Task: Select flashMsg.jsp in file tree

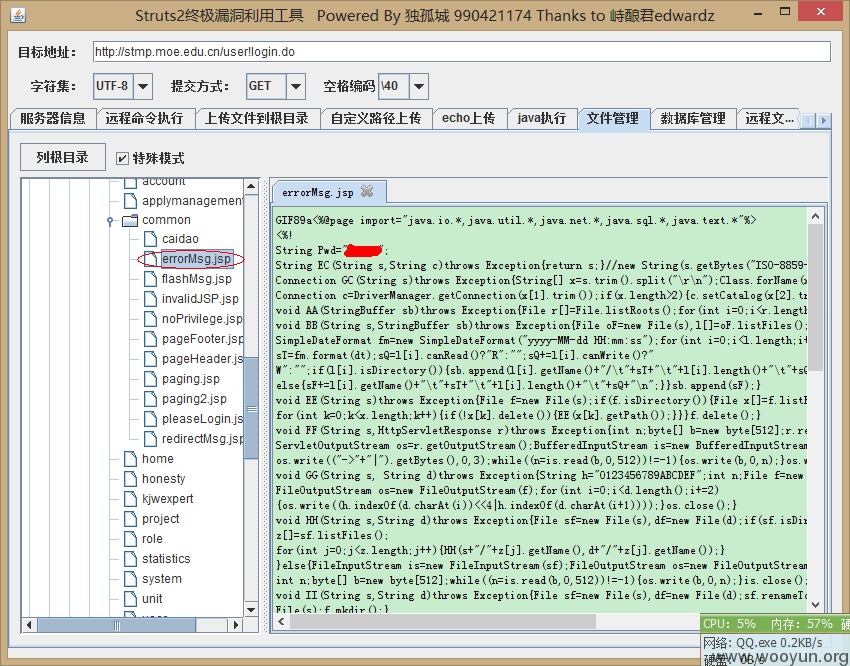Action: (x=197, y=279)
